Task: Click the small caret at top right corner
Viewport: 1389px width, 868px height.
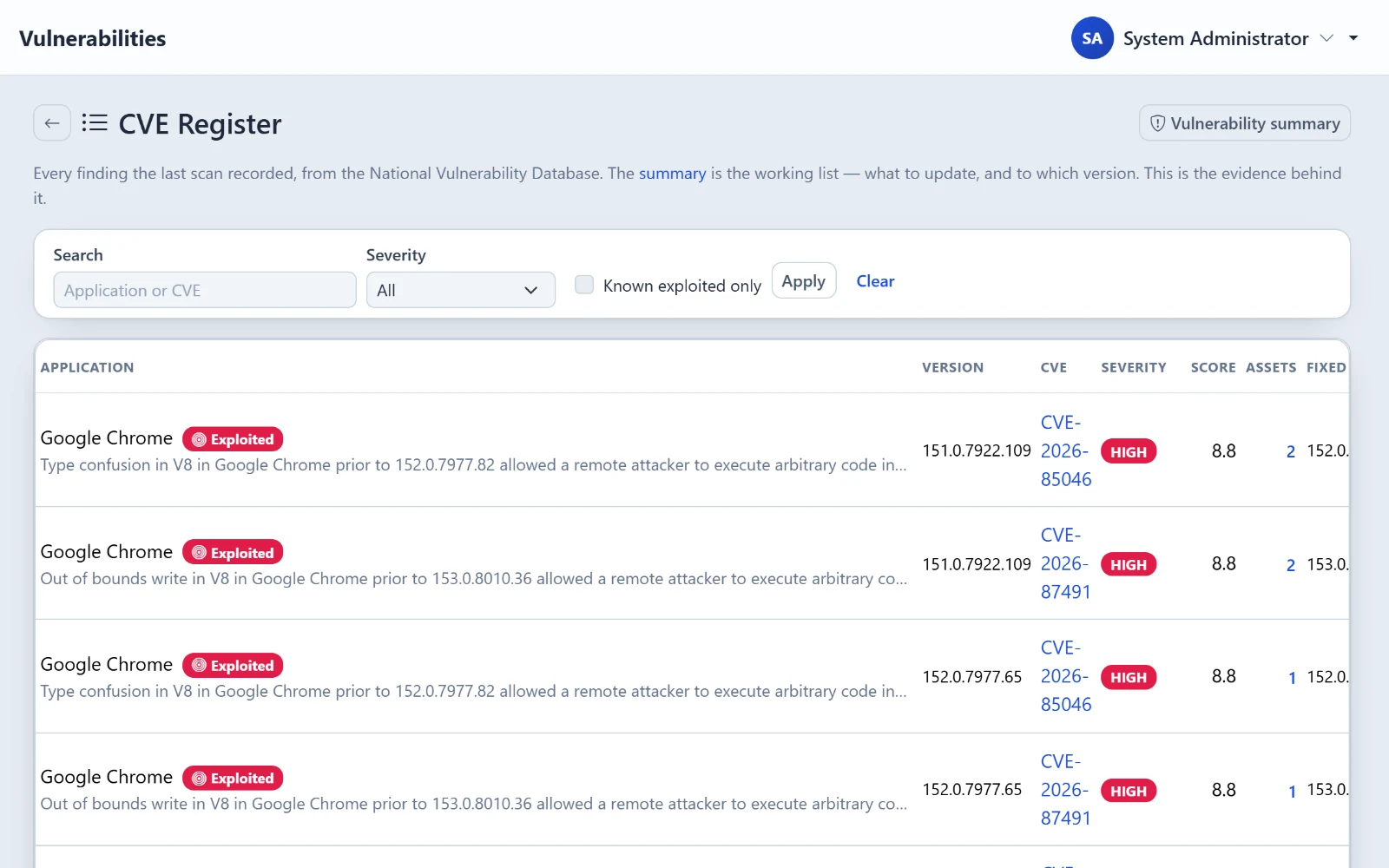Action: (1353, 38)
